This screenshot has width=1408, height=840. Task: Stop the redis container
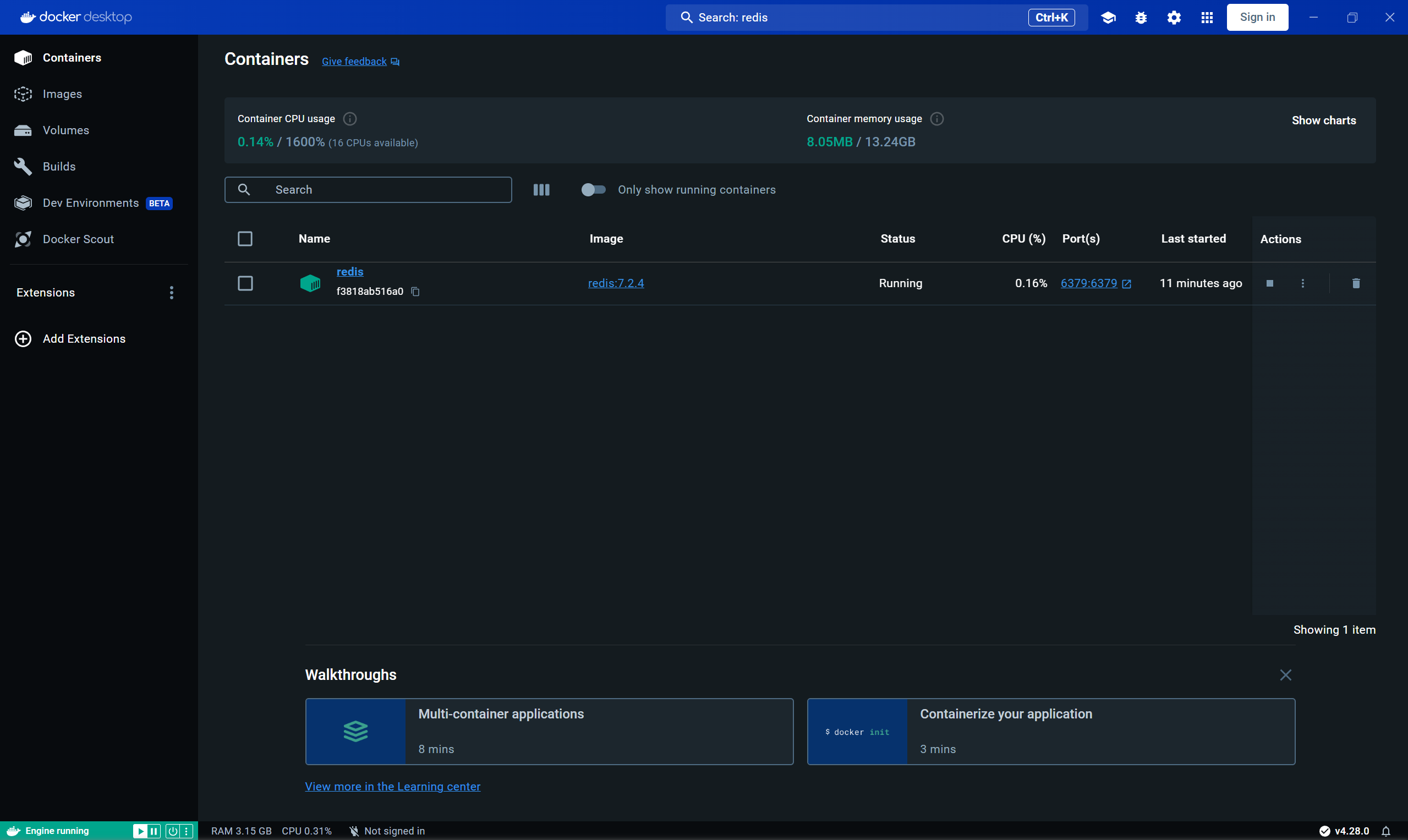click(x=1270, y=283)
